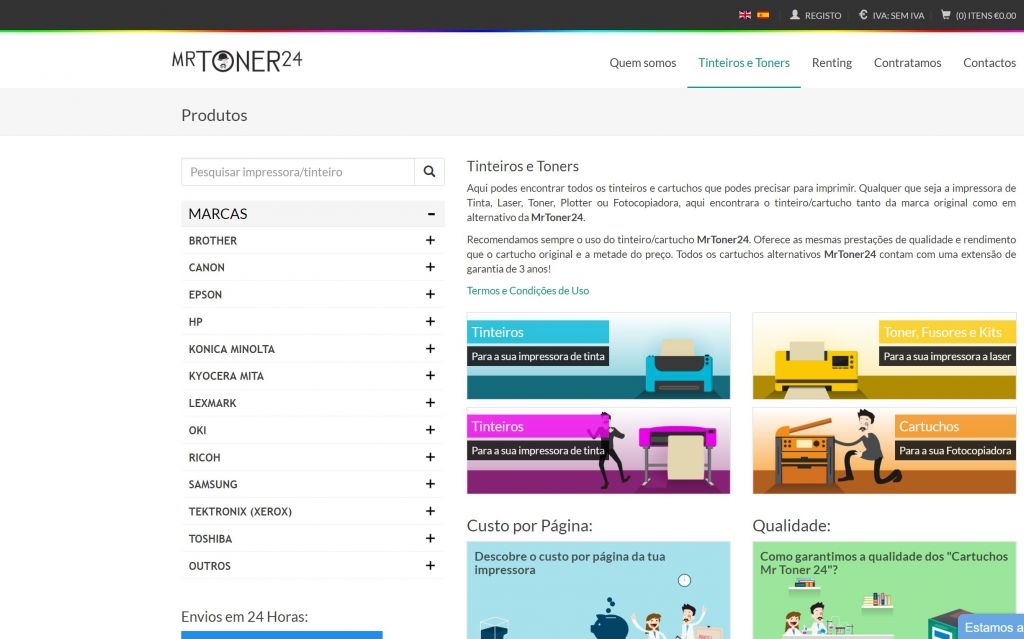Expand the HP brand list
The width and height of the screenshot is (1024, 639).
tap(430, 322)
